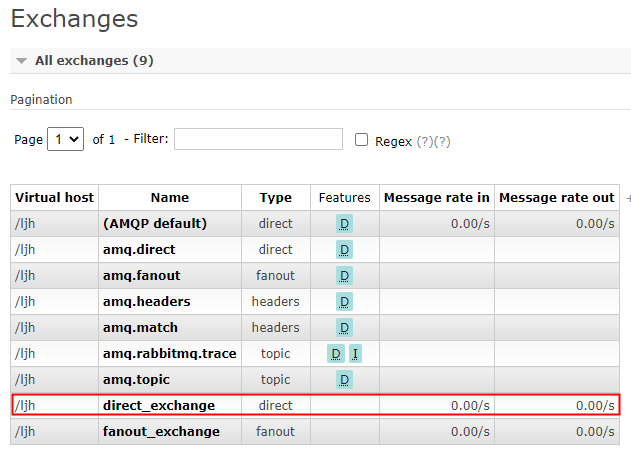631x451 pixels.
Task: Open the amq.rabbitmq.trace exchange
Action: 169,353
